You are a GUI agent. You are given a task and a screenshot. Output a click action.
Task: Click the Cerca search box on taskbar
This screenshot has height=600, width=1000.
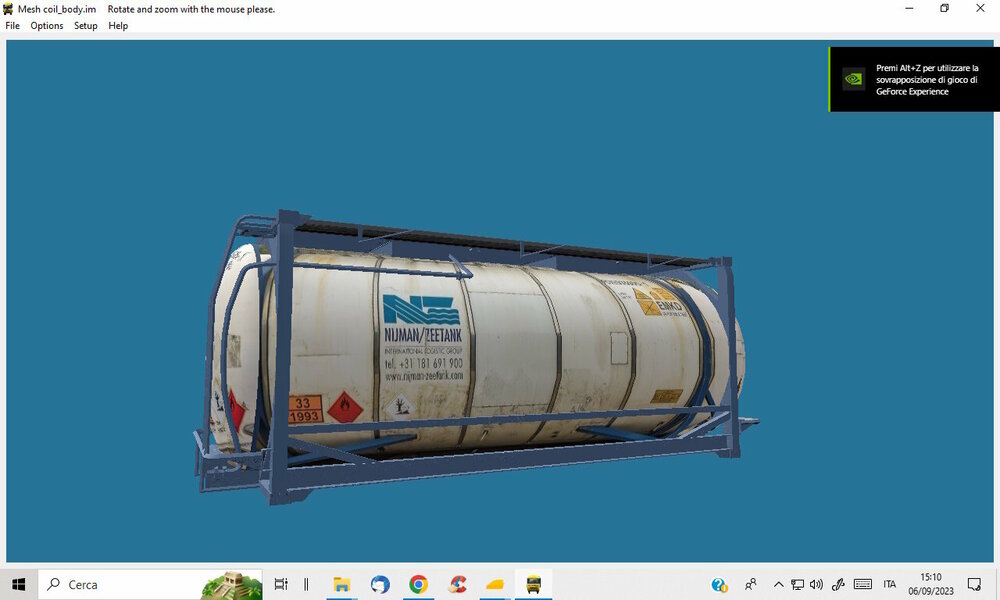(151, 584)
